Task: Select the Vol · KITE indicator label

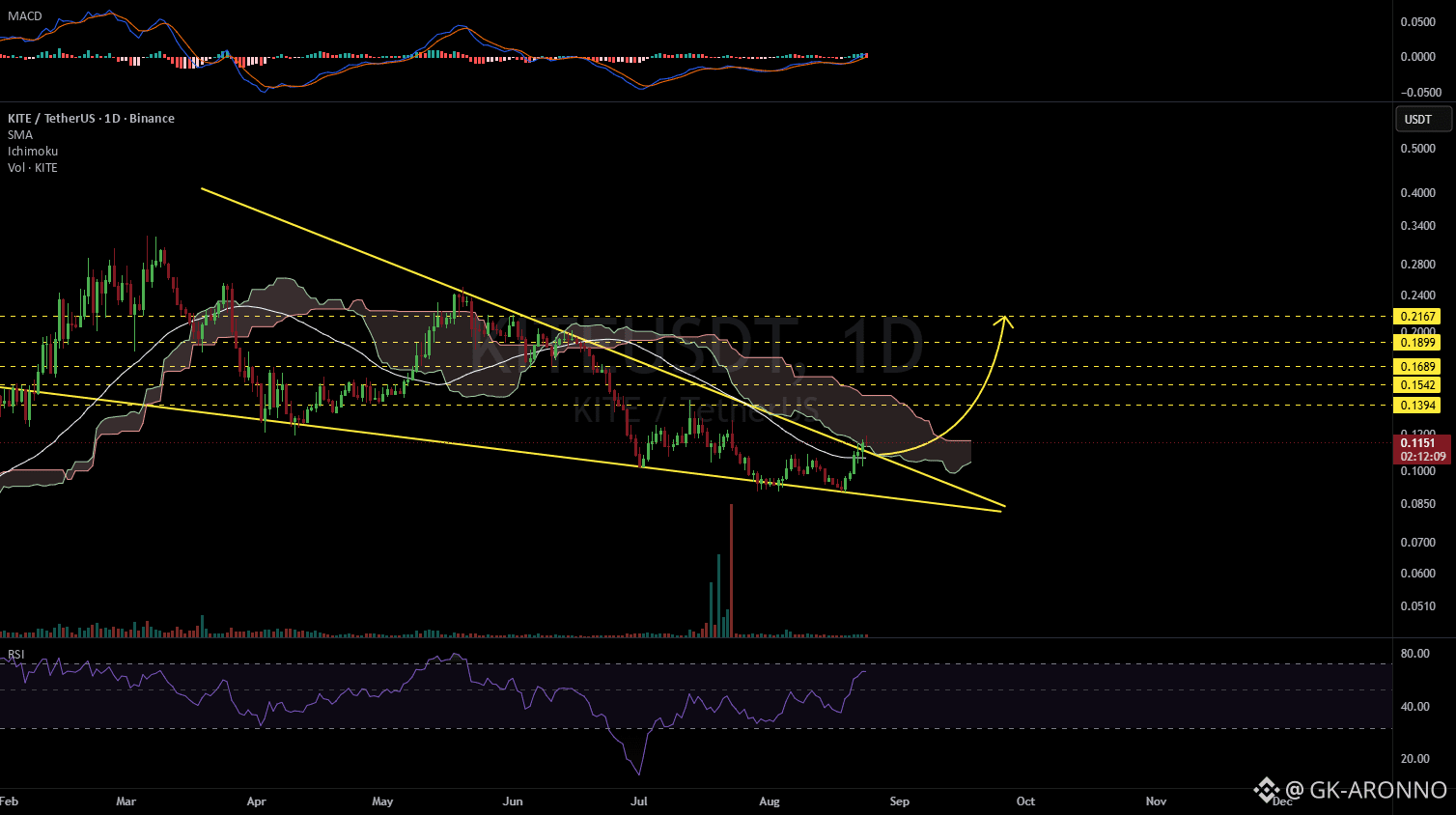Action: coord(33,167)
